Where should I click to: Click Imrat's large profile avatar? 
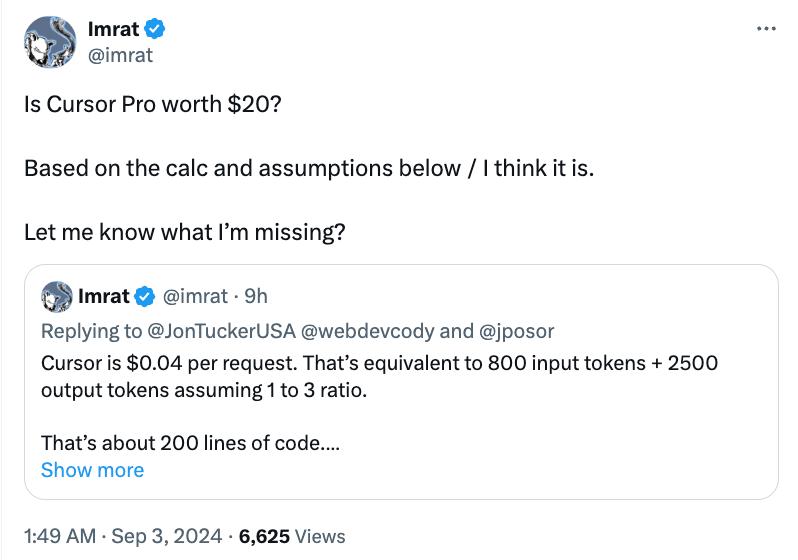pyautogui.click(x=50, y=42)
